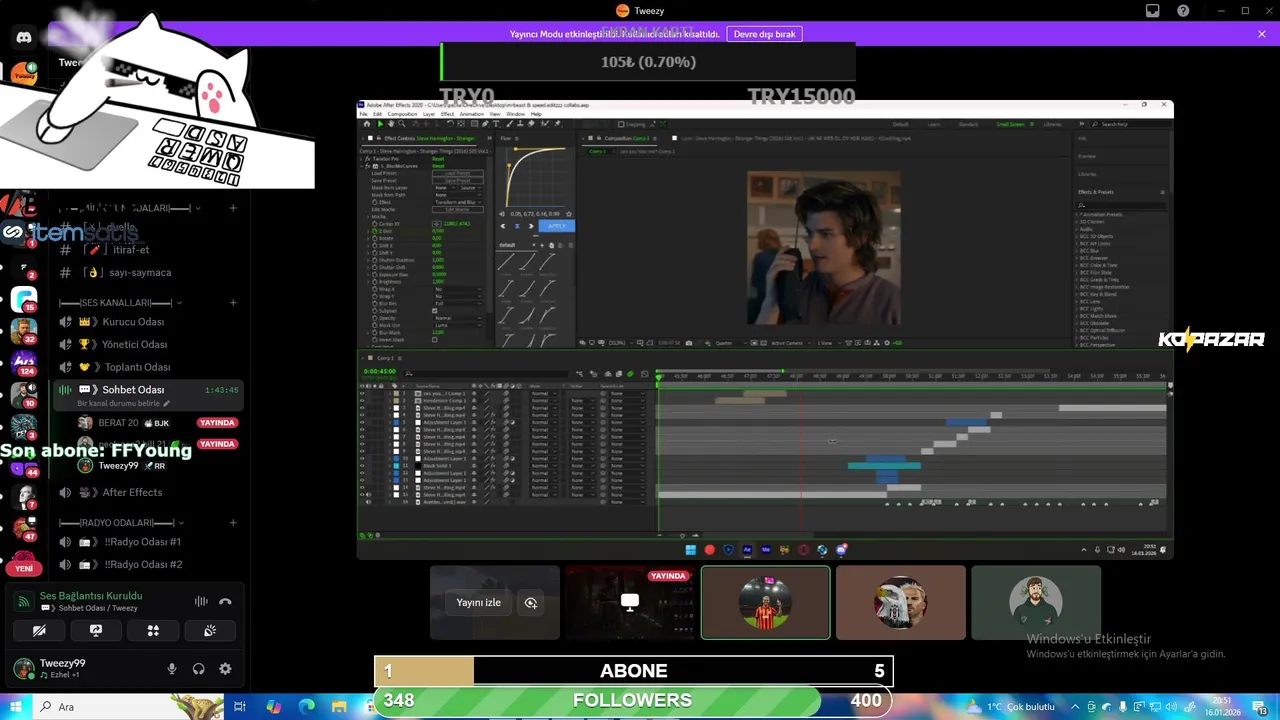Expand Mocha property group twirl

click(x=368, y=217)
